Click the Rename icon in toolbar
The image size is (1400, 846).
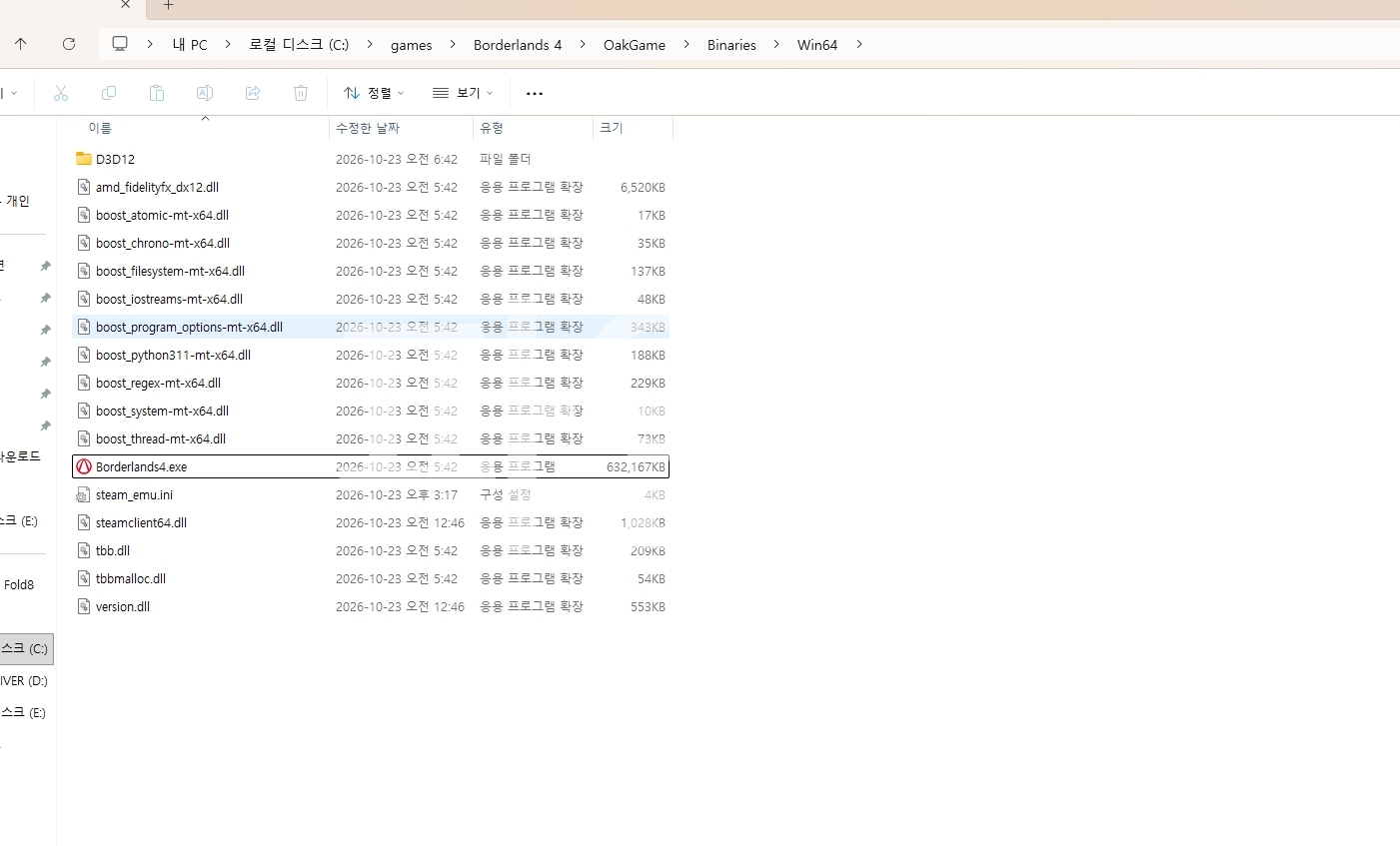205,93
